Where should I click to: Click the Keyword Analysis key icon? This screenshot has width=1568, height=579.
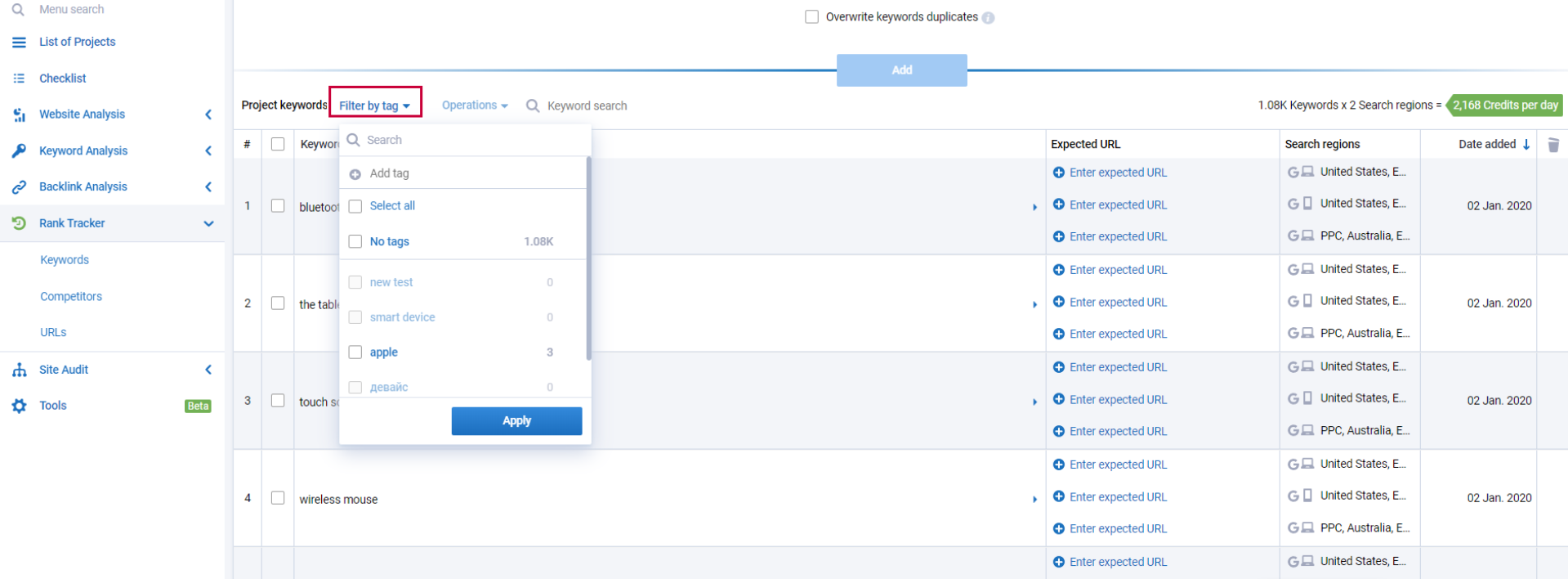19,150
